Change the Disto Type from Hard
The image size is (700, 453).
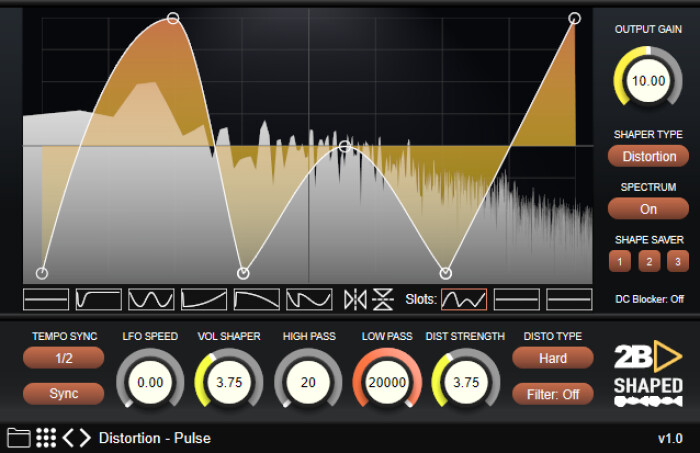pos(553,358)
